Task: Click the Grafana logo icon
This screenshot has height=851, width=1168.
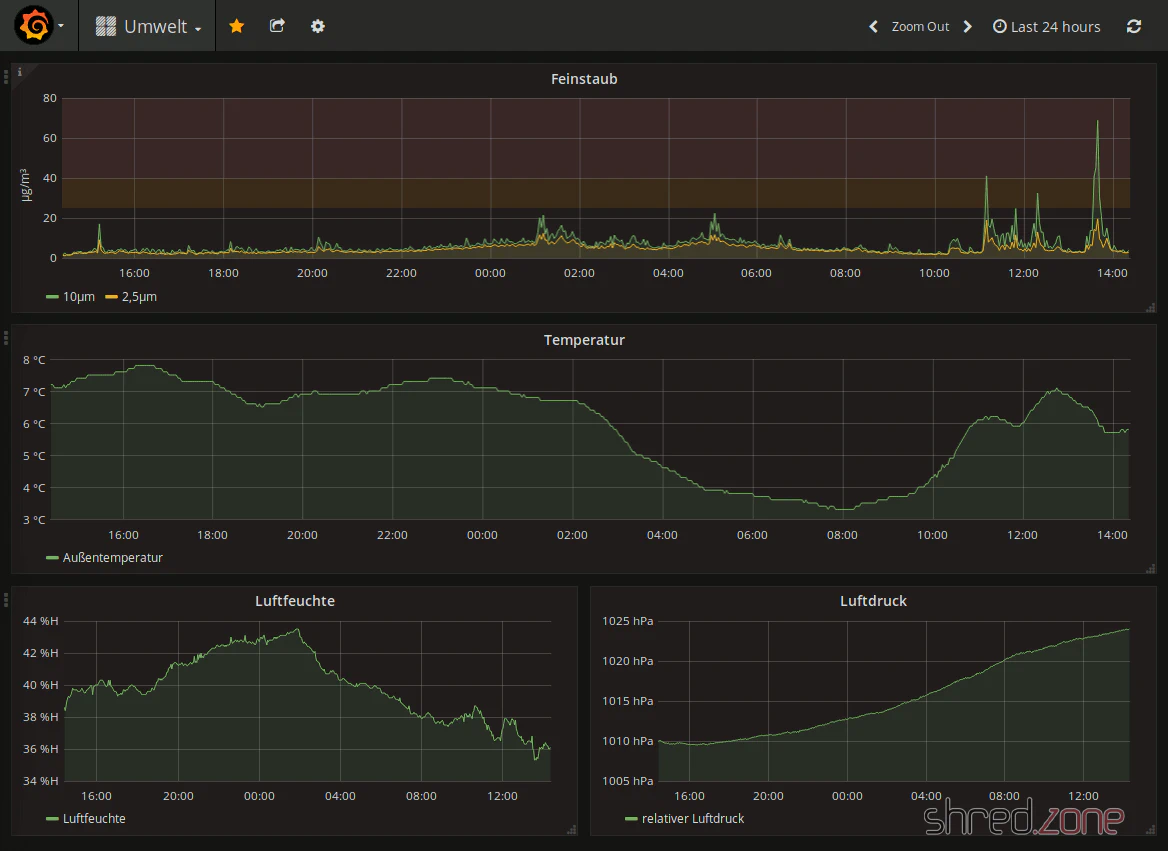Action: [33, 26]
